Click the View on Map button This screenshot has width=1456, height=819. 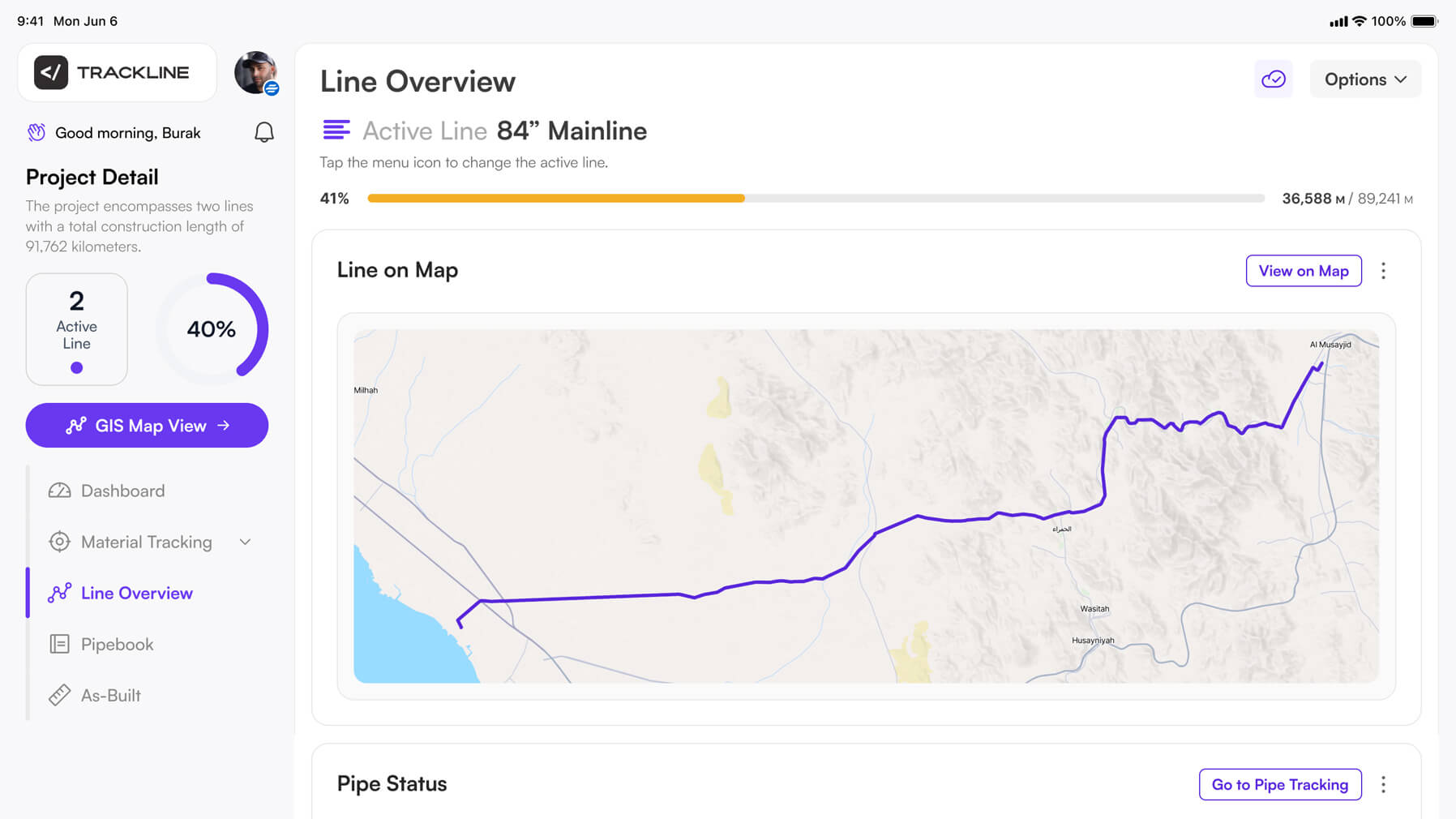[1303, 271]
